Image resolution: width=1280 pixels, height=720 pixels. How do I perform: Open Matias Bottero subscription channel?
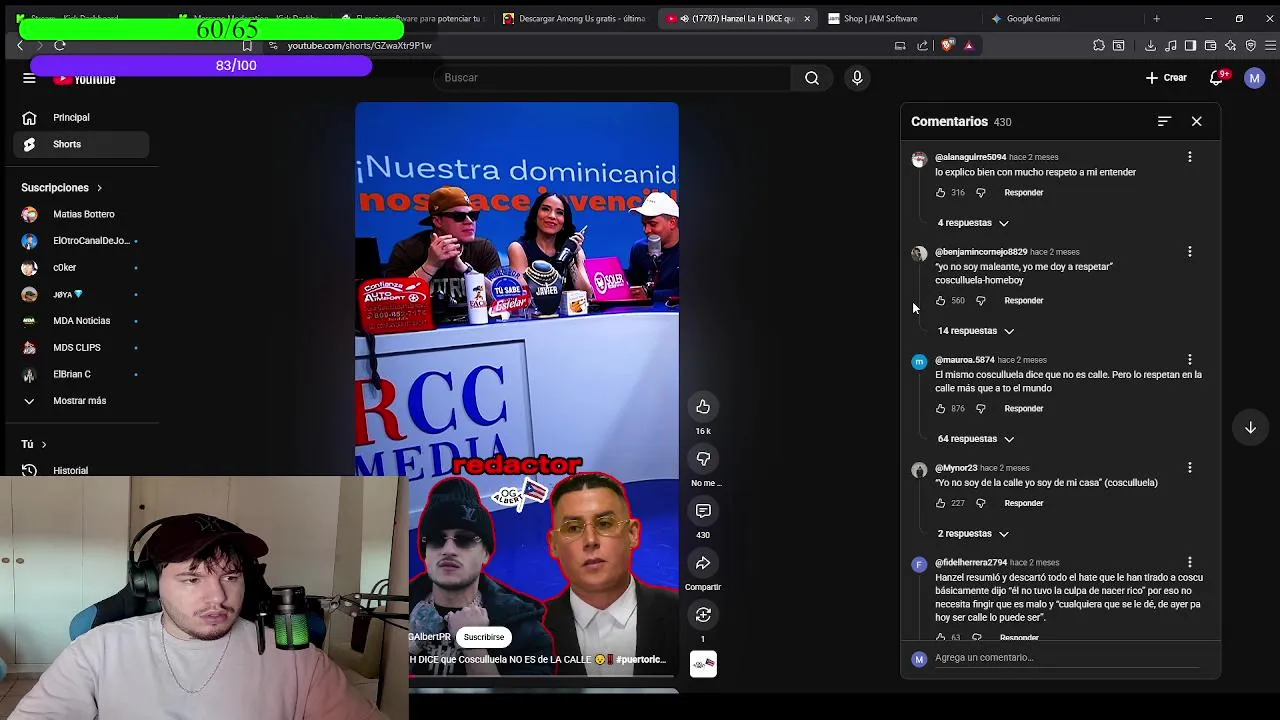(82, 214)
